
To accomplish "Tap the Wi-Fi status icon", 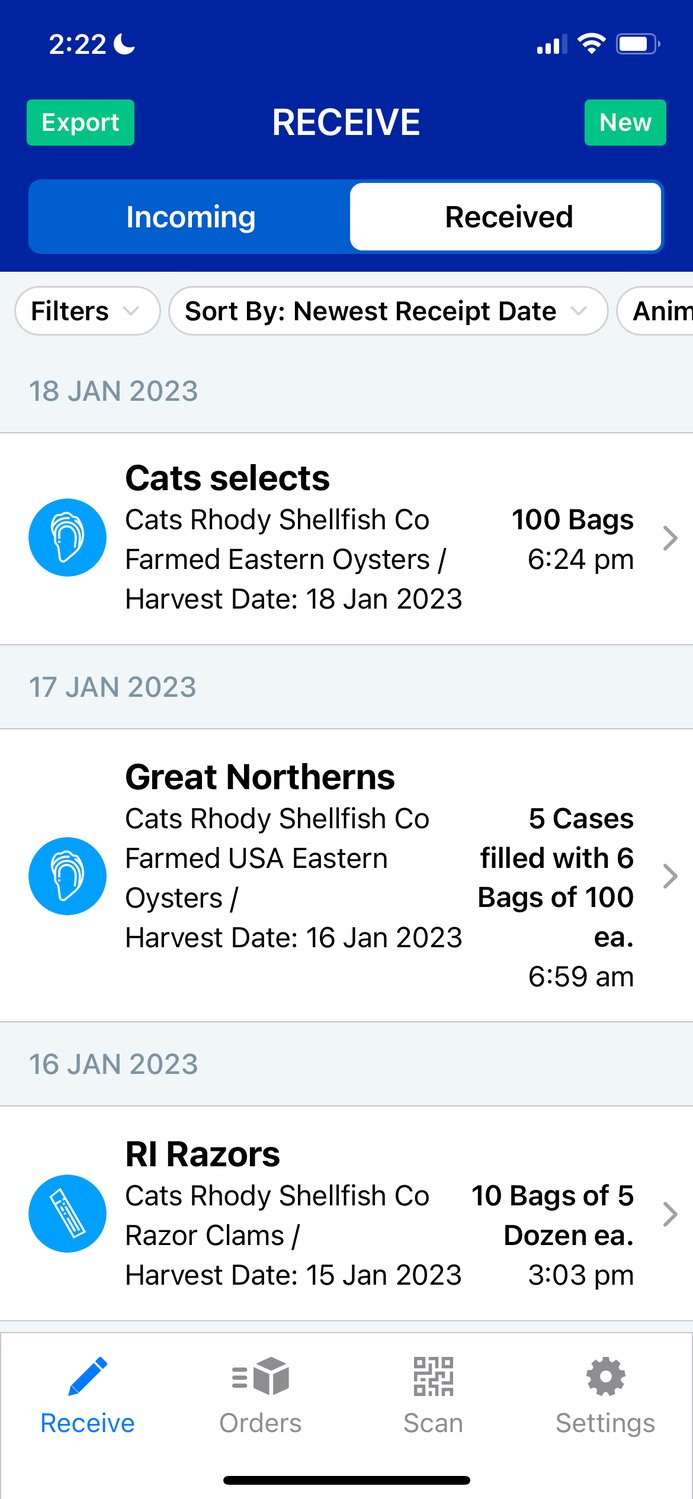I will coord(591,44).
